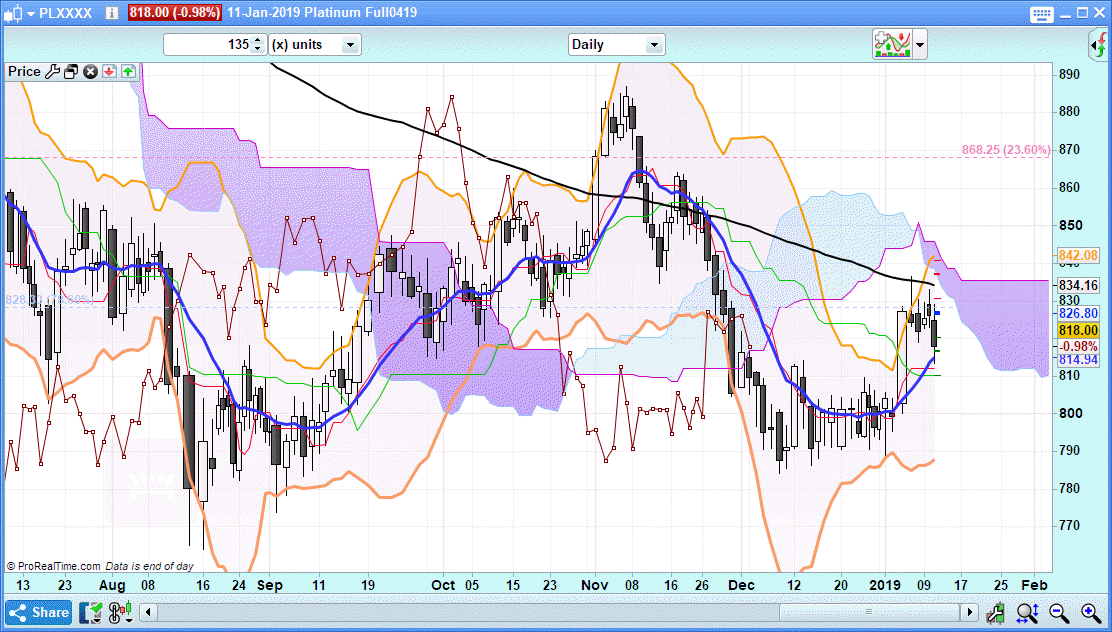The height and width of the screenshot is (632, 1112).
Task: Click duplicate Price panel icon
Action: point(71,72)
